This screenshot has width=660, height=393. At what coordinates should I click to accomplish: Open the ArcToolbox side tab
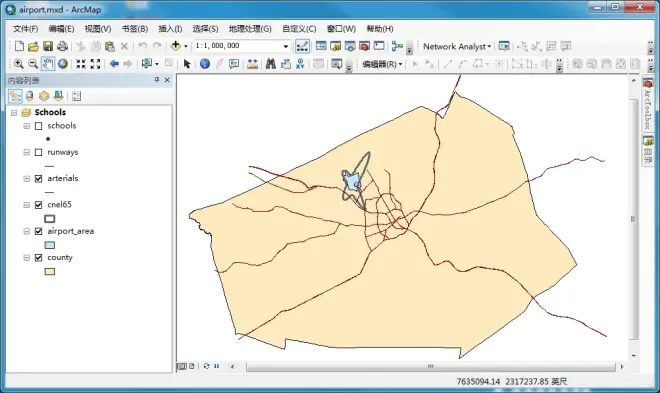(x=648, y=104)
